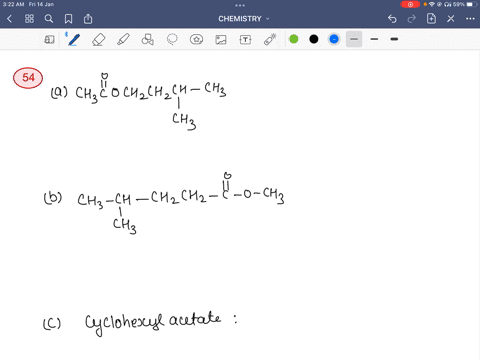
Task: Choose the green pen color
Action: pos(294,39)
